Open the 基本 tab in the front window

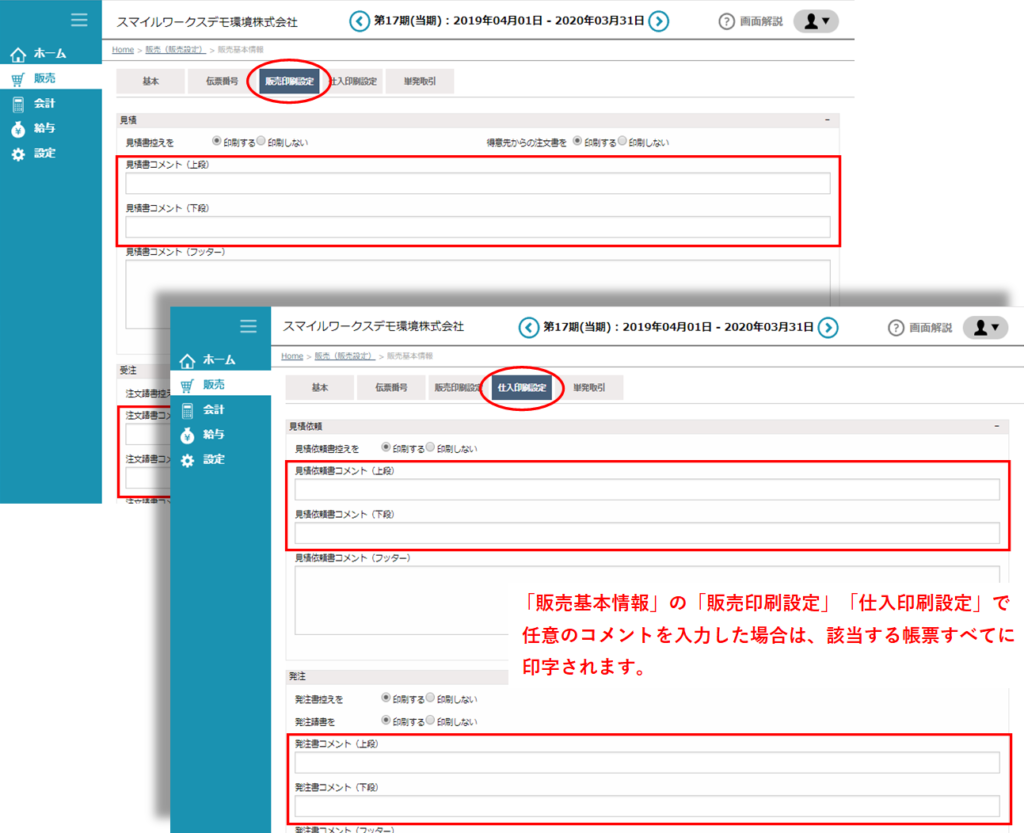click(x=320, y=387)
